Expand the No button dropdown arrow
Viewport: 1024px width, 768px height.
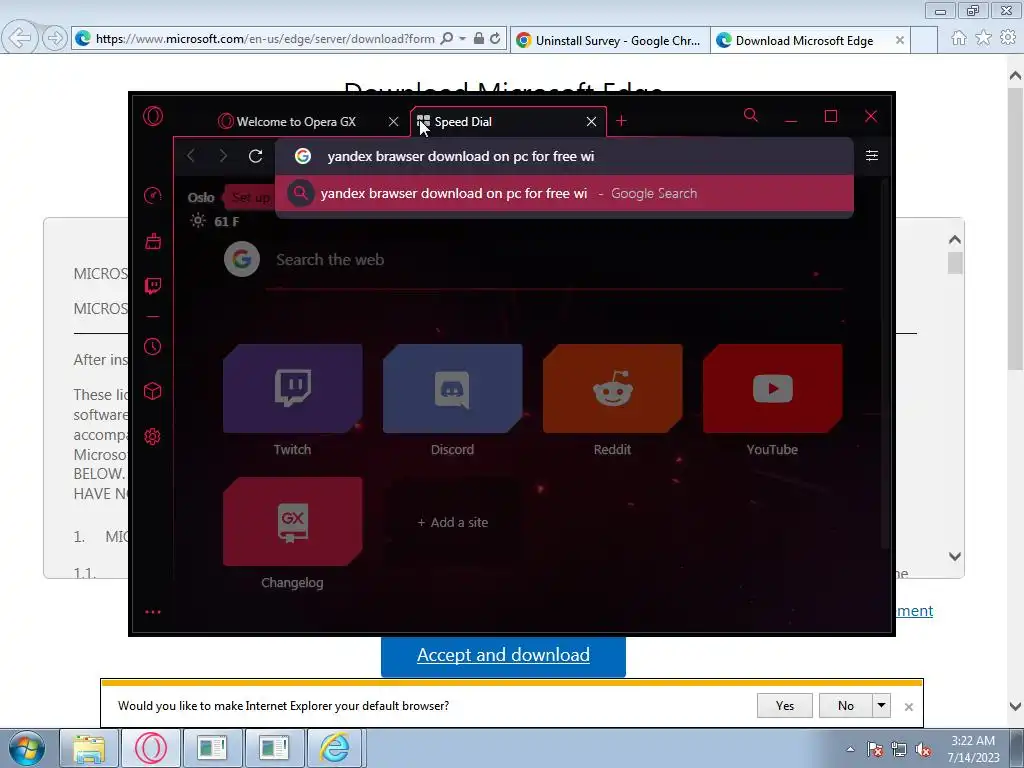881,705
